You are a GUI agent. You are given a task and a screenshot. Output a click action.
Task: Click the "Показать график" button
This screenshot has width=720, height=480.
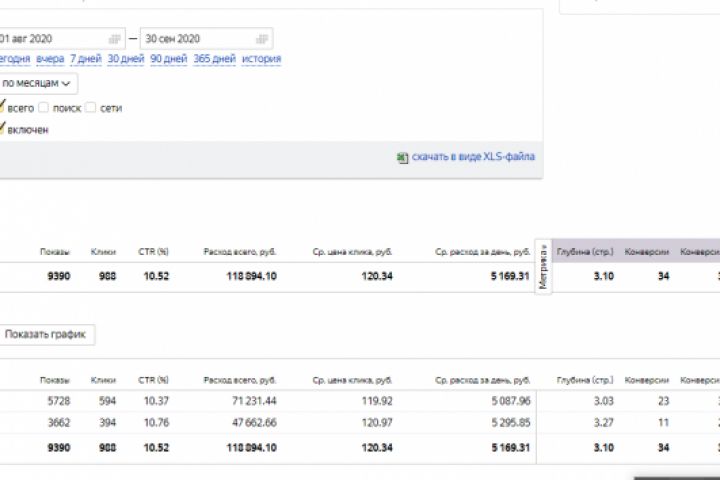point(45,334)
